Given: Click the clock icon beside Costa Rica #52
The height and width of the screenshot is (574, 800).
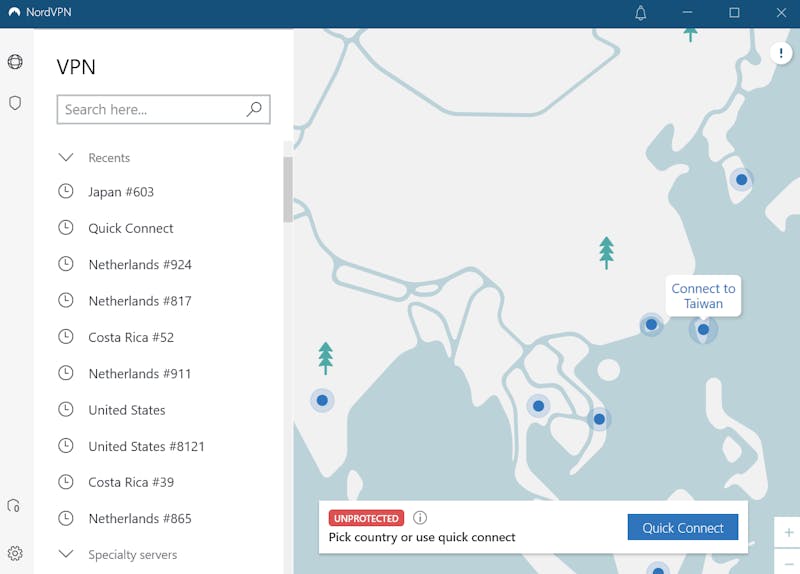Looking at the screenshot, I should pos(65,337).
